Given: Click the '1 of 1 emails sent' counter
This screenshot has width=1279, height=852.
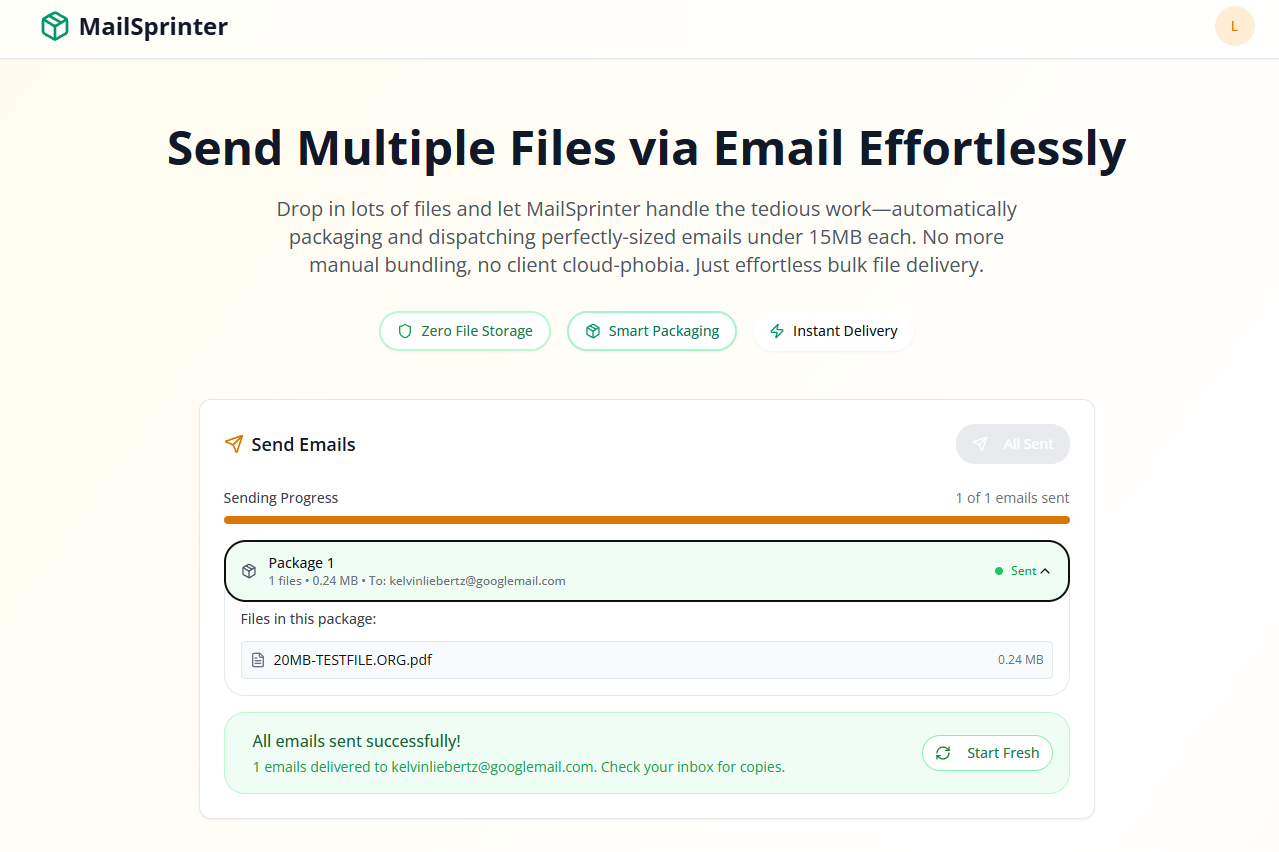Looking at the screenshot, I should pos(1012,498).
